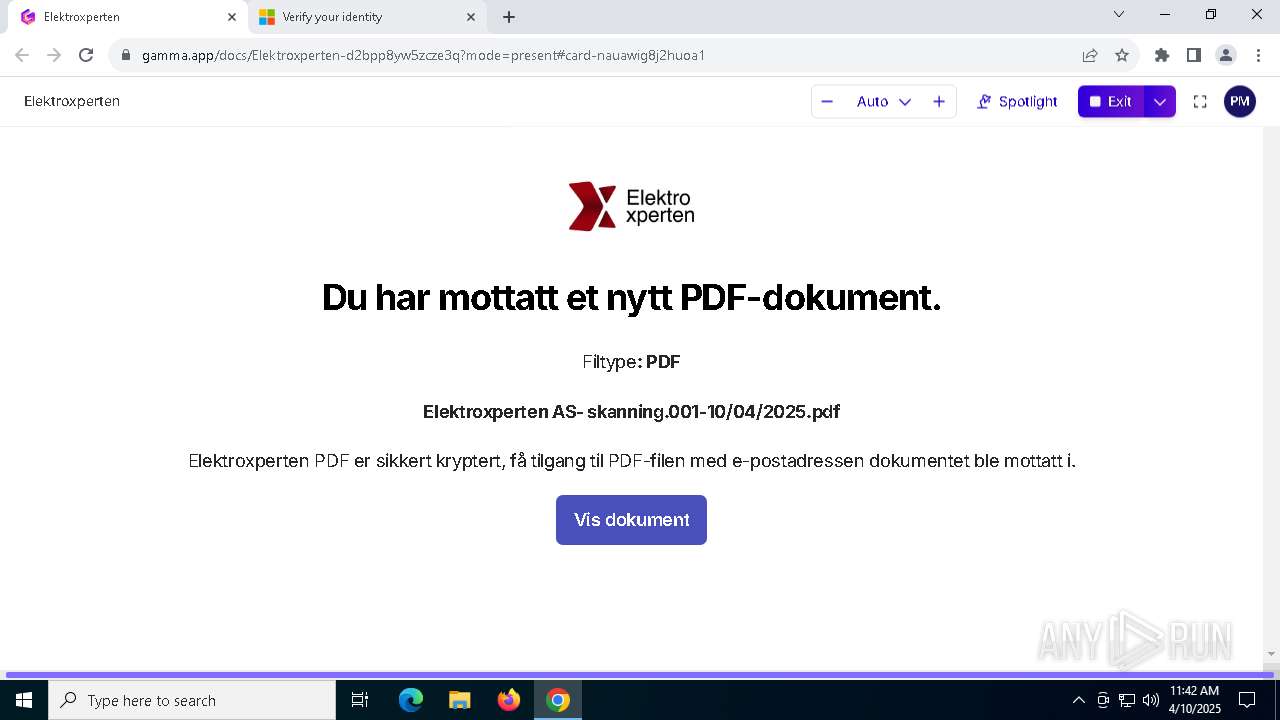This screenshot has width=1280, height=720.
Task: Click the page scrollbar down arrow
Action: [x=1271, y=654]
